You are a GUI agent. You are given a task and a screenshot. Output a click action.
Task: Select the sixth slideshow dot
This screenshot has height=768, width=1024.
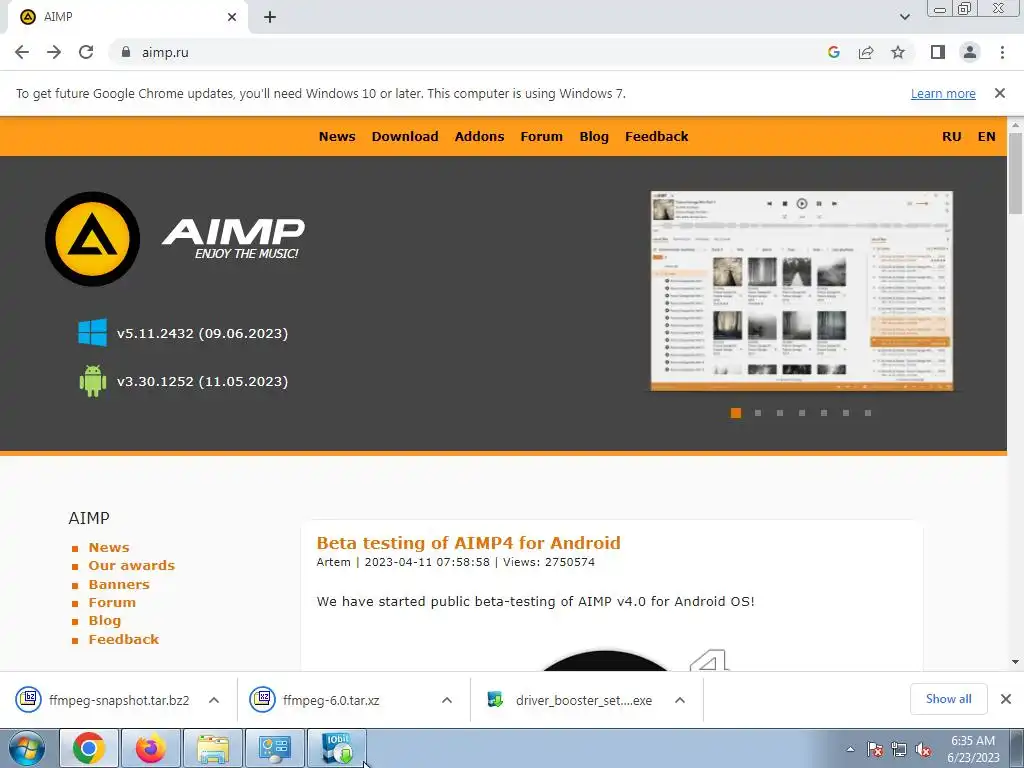pos(846,413)
